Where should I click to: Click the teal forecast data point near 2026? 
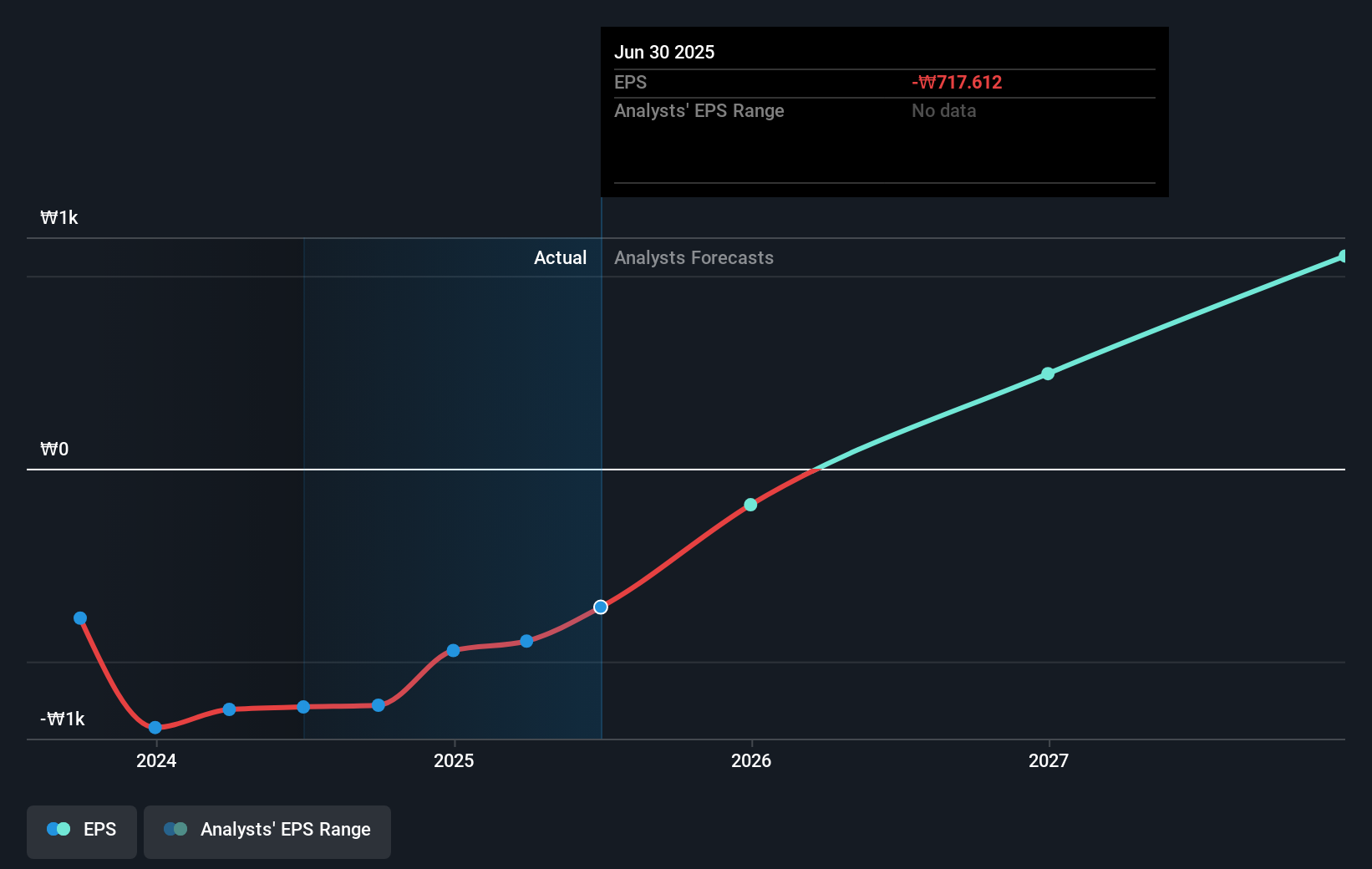(750, 504)
